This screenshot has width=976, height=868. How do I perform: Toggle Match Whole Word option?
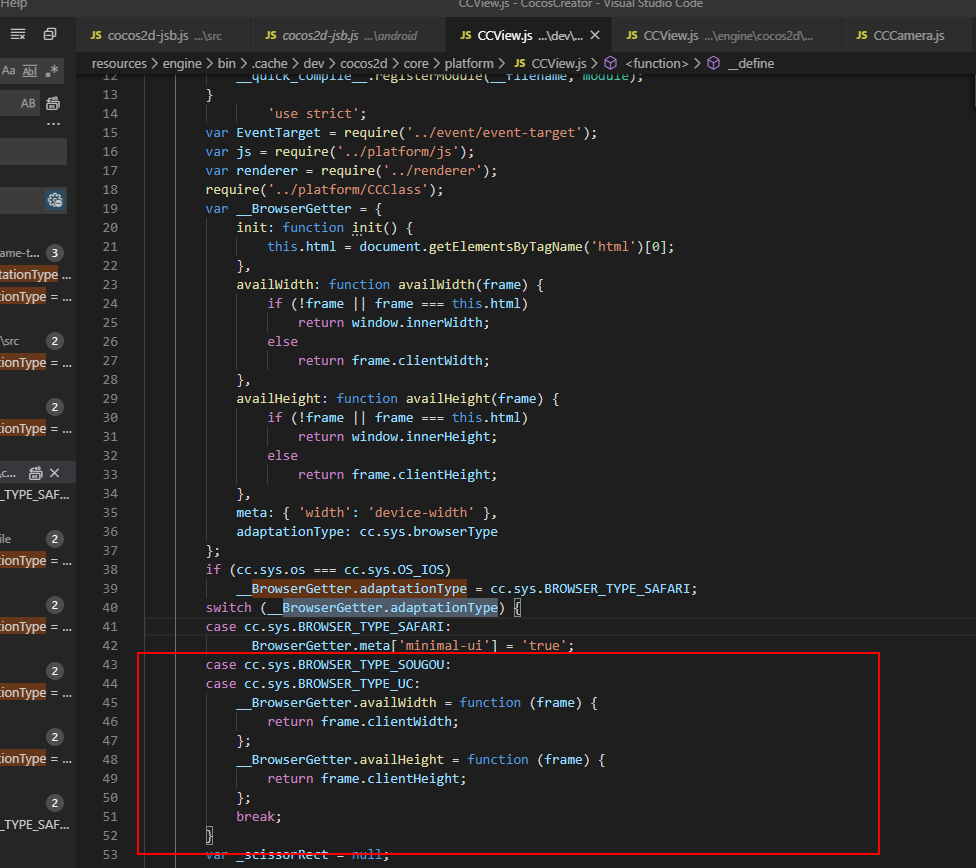(x=30, y=70)
